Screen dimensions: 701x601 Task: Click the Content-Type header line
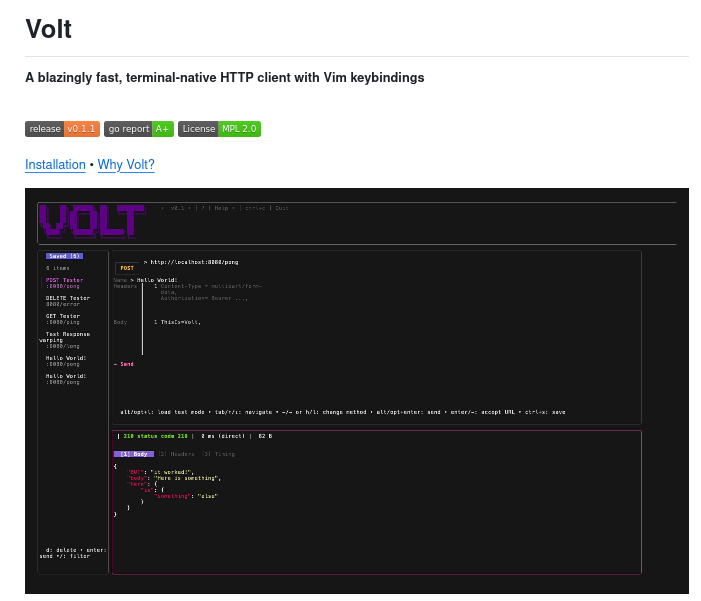pyautogui.click(x=205, y=286)
